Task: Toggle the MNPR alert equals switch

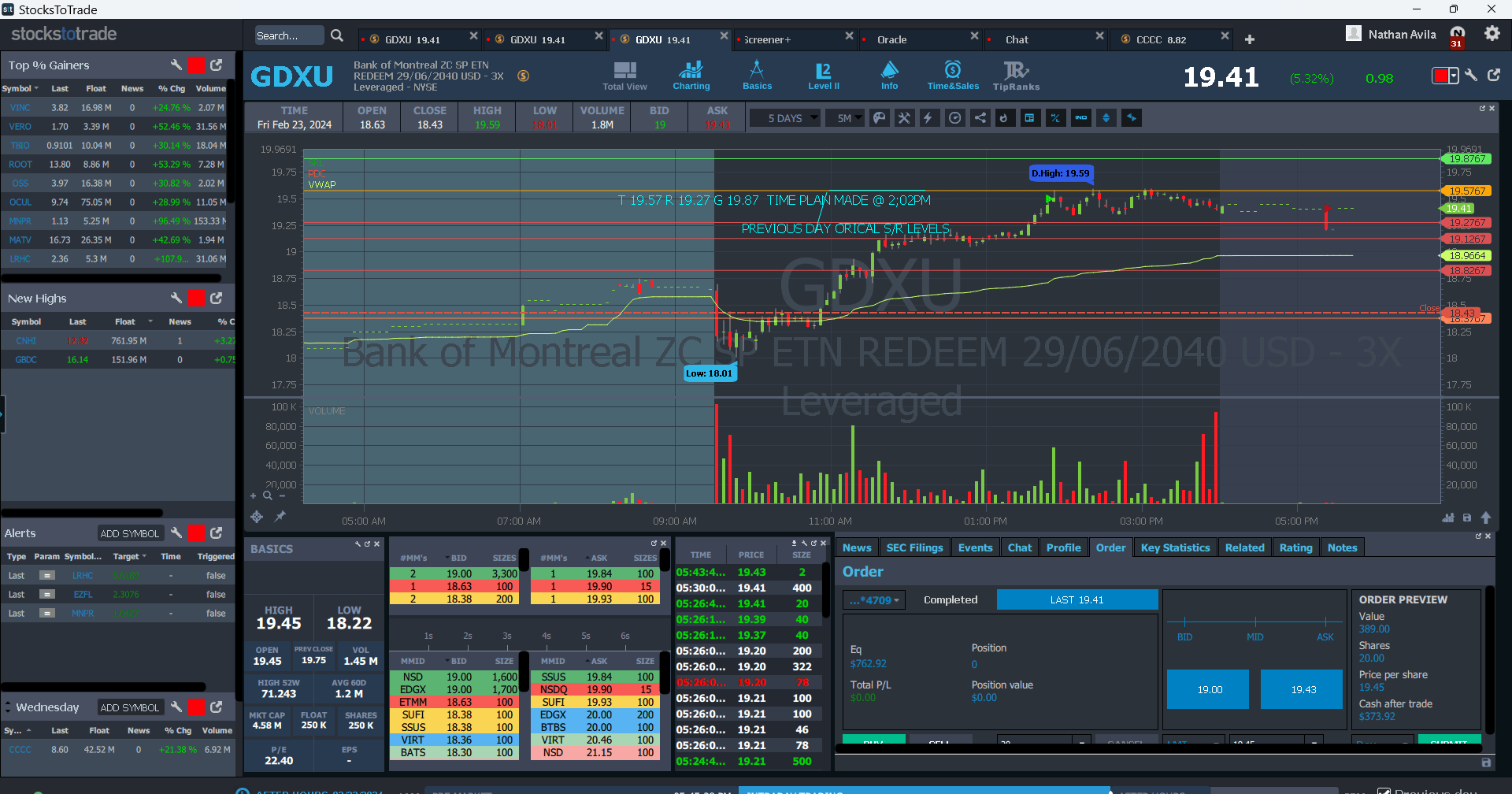Action: click(47, 613)
